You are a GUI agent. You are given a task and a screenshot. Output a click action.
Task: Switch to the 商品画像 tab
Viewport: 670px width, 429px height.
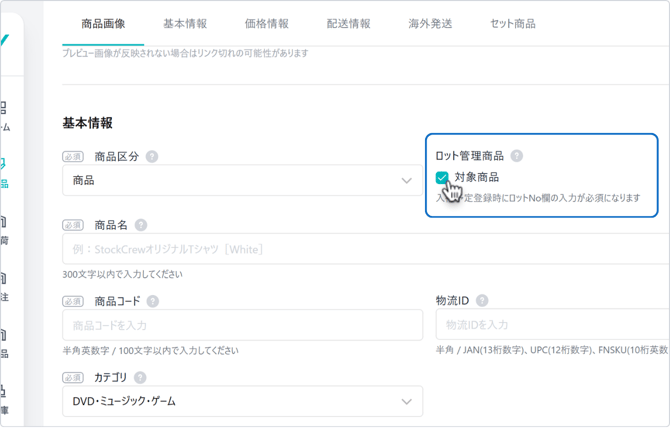point(103,24)
